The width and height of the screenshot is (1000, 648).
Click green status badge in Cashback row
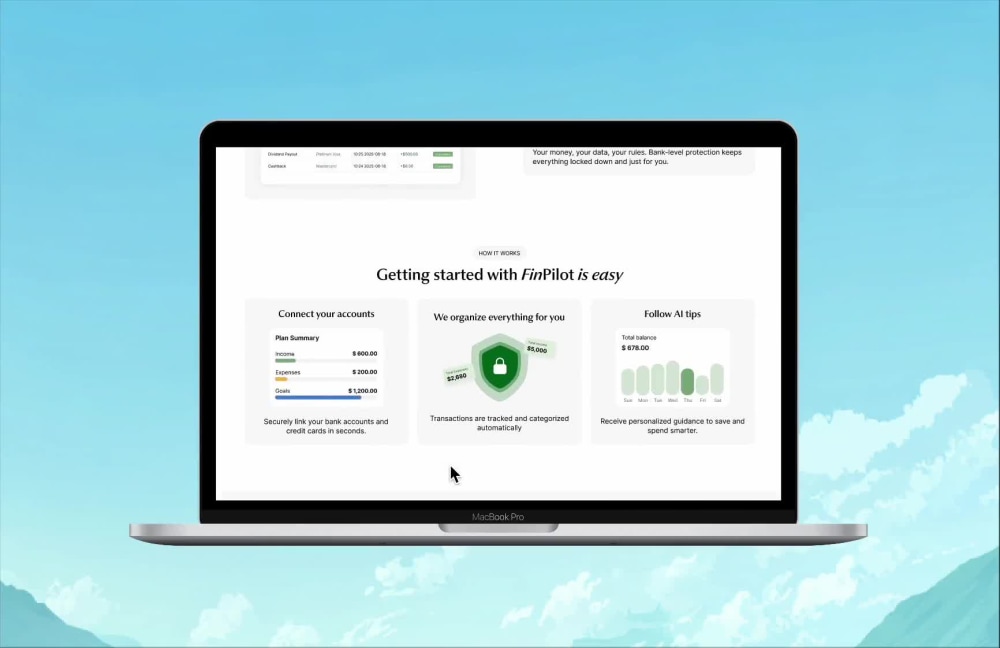coord(443,166)
